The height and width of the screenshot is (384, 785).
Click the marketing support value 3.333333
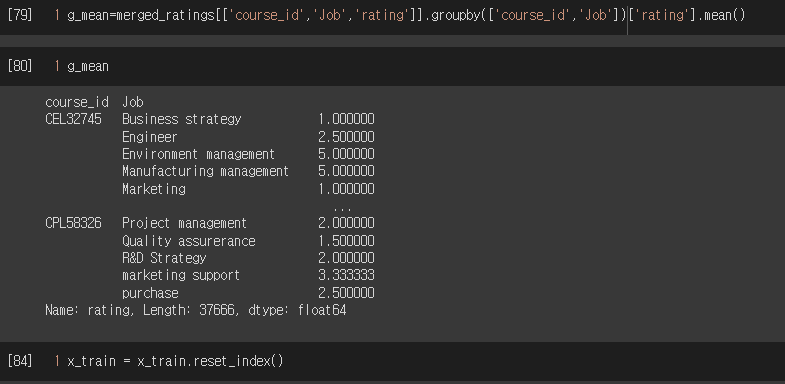tap(346, 275)
